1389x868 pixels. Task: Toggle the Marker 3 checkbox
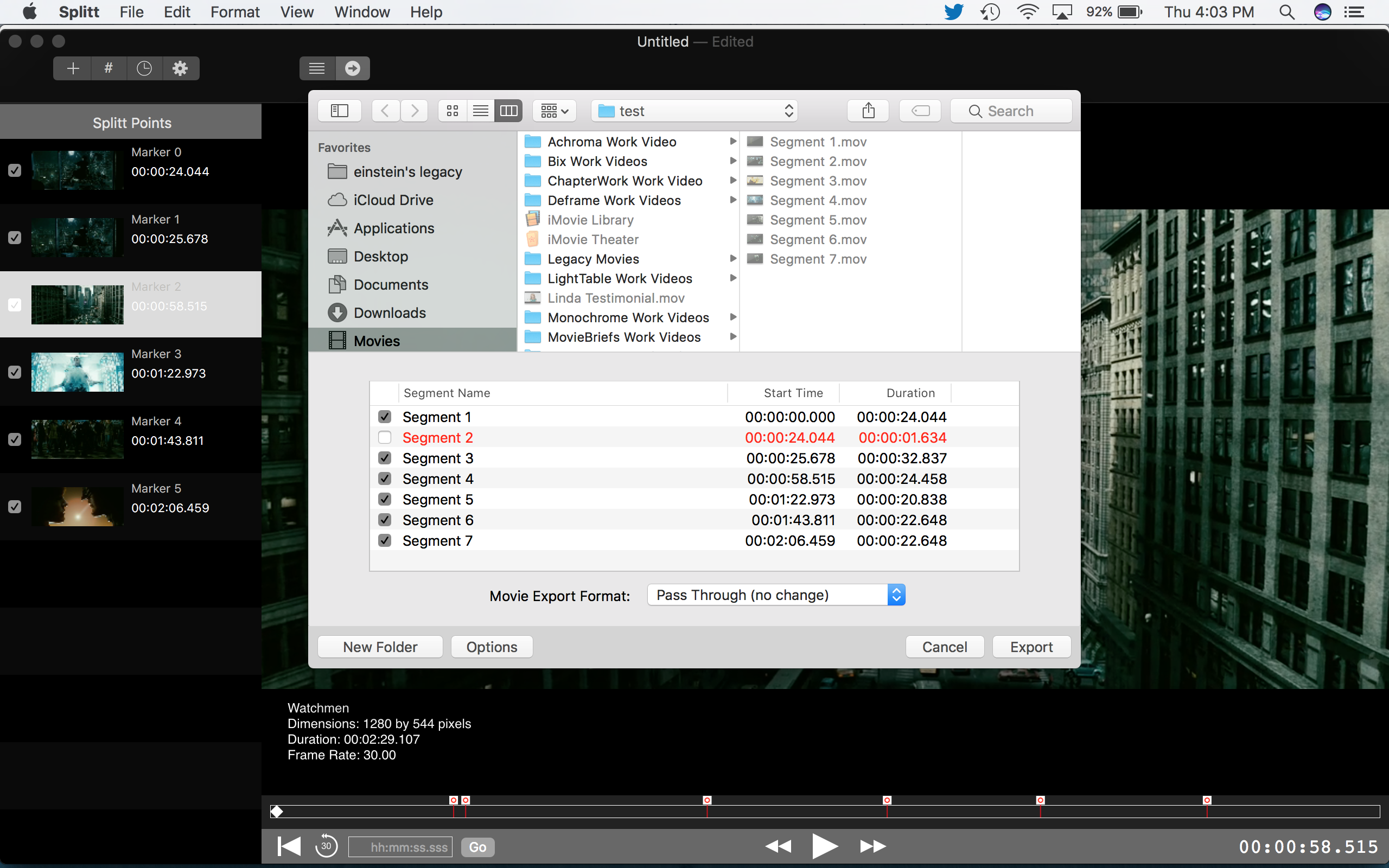[15, 372]
